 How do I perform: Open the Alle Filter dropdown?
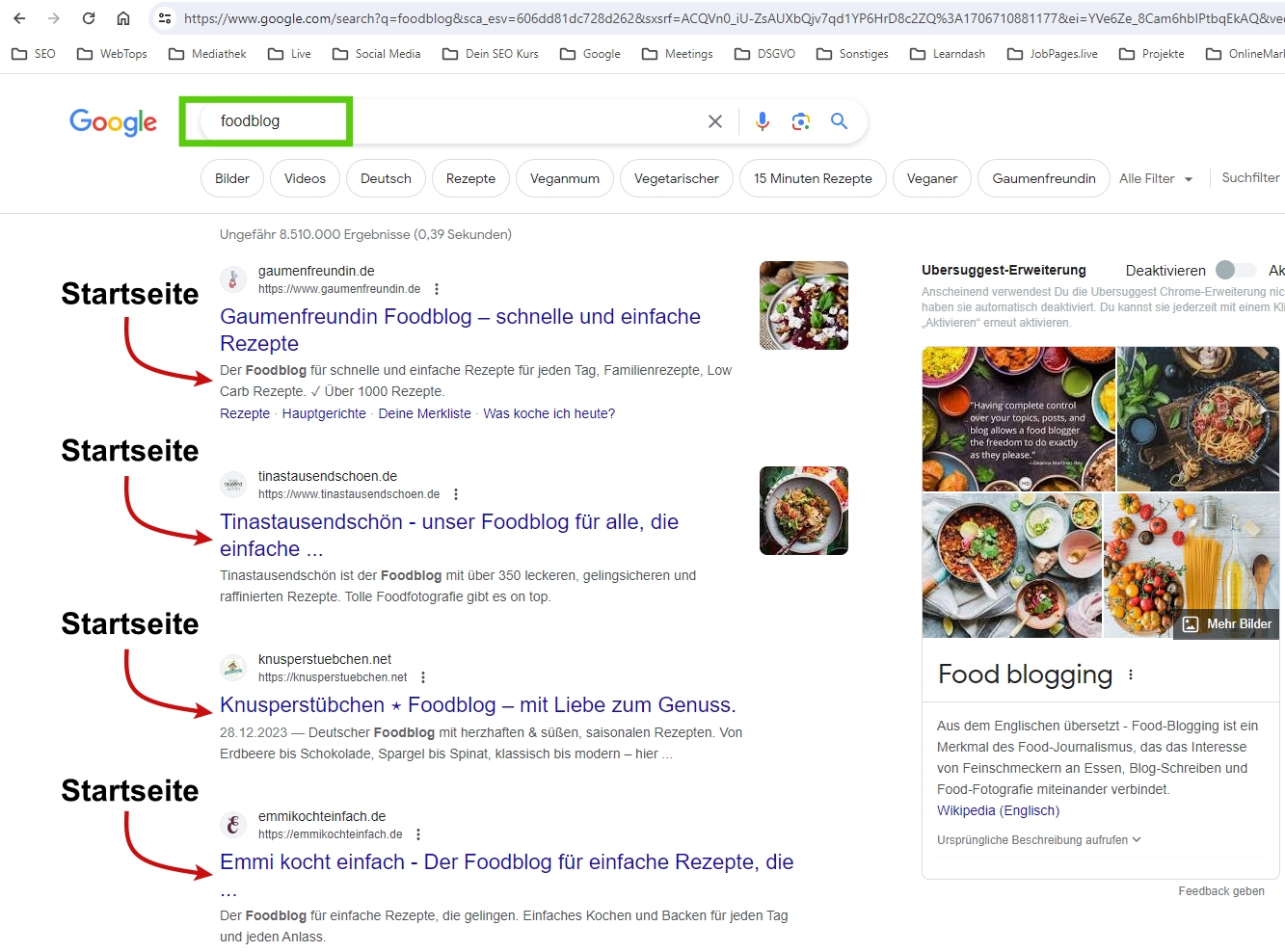point(1156,178)
